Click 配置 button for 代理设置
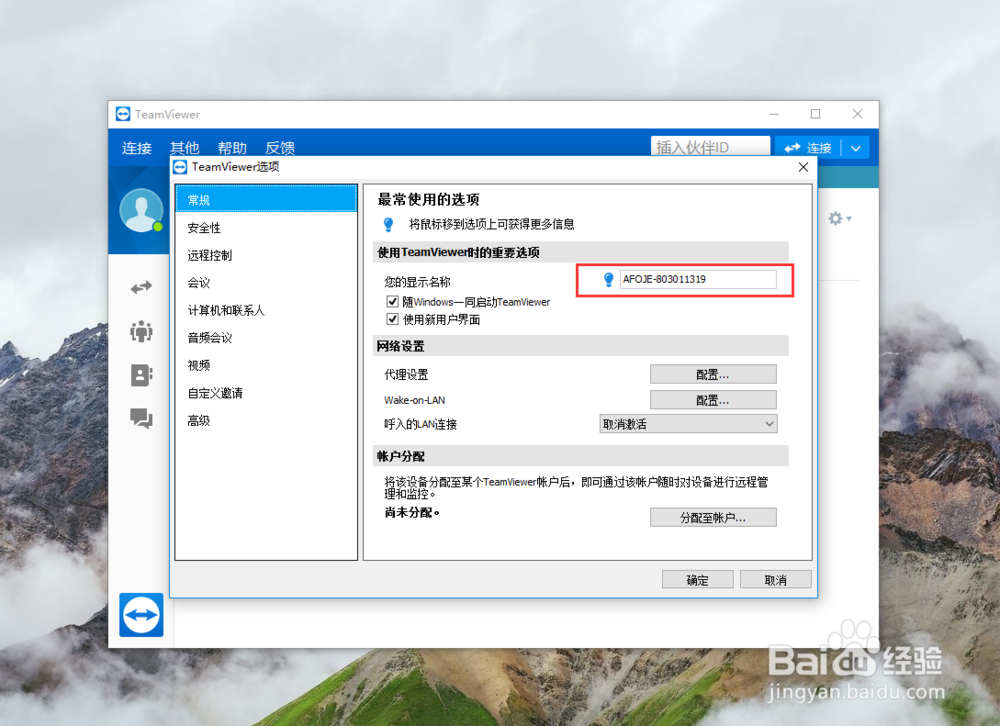This screenshot has height=726, width=1000. tap(713, 374)
